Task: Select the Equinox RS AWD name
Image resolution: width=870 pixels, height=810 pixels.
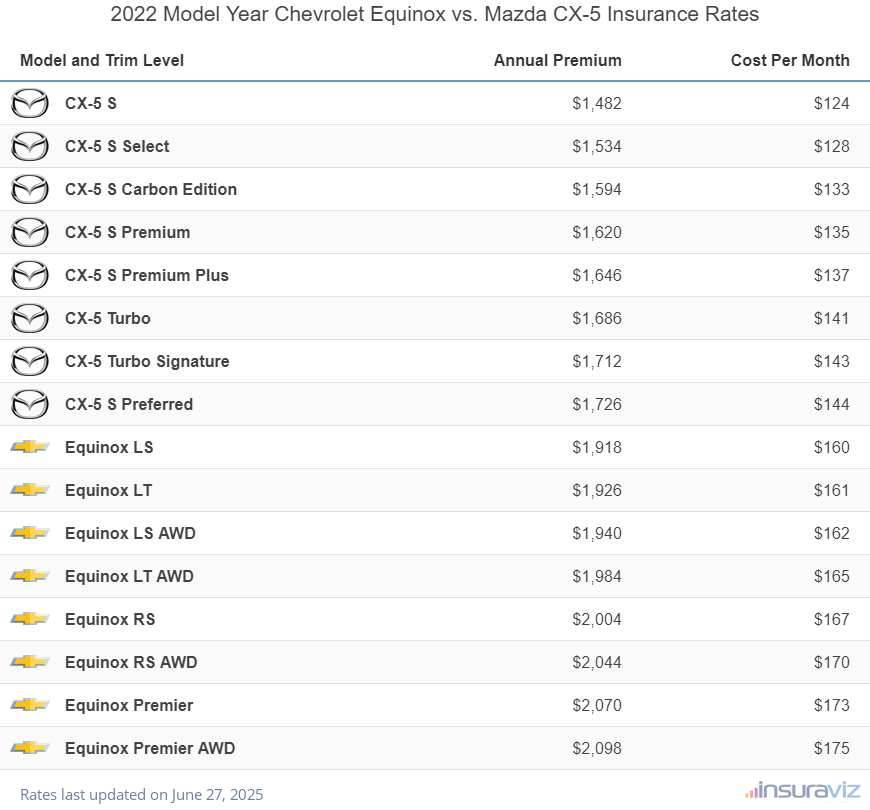Action: point(131,662)
